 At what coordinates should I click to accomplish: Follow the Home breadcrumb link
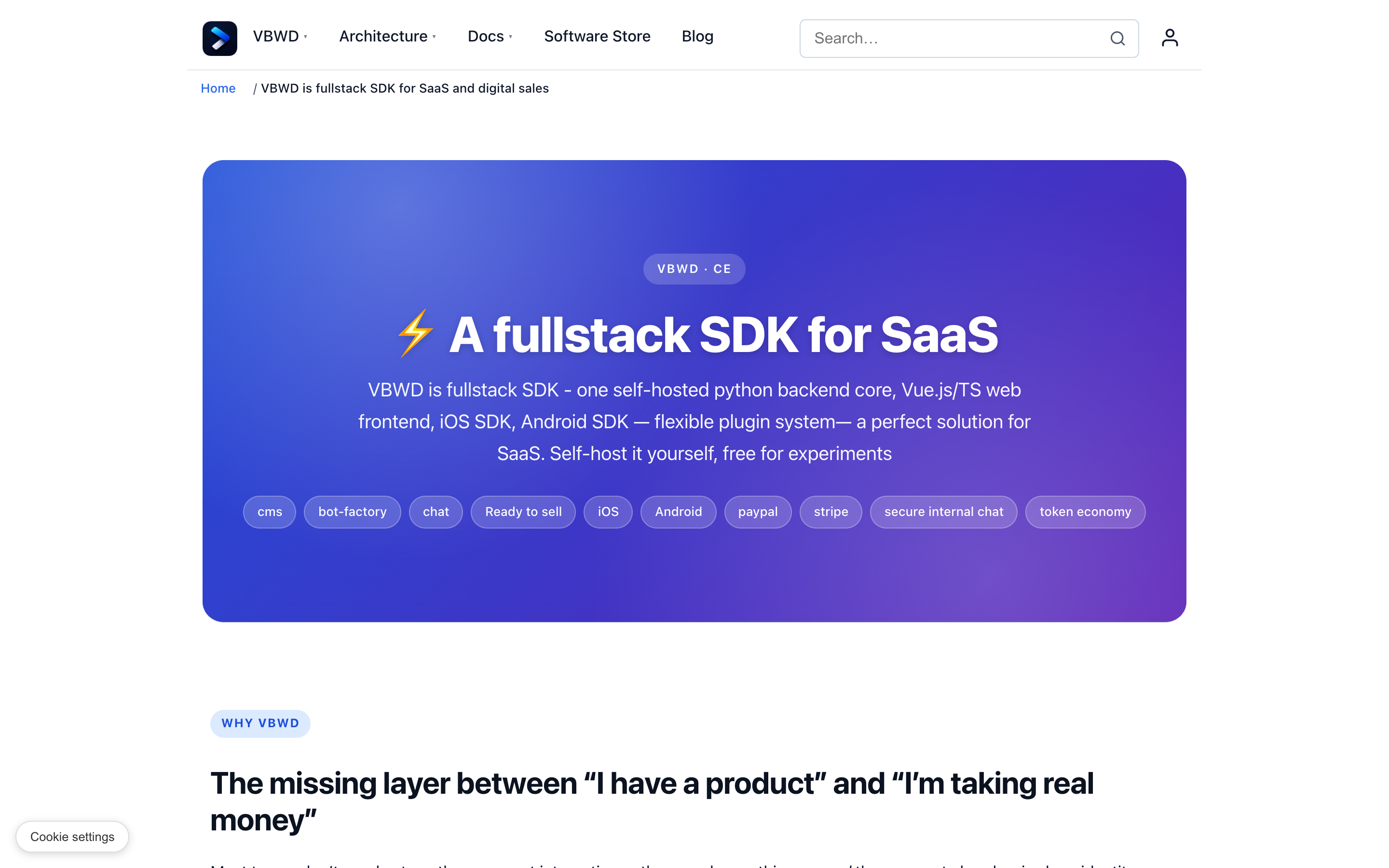[218, 88]
